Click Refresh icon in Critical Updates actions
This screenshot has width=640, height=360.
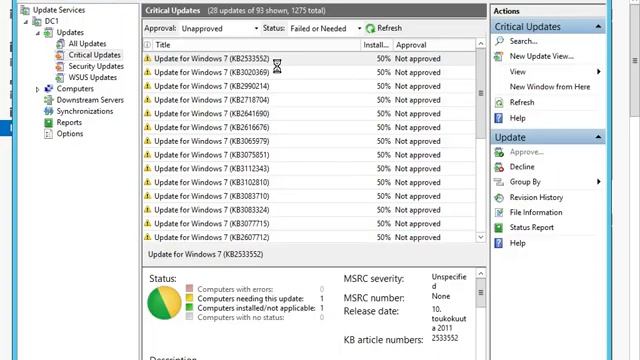point(499,102)
